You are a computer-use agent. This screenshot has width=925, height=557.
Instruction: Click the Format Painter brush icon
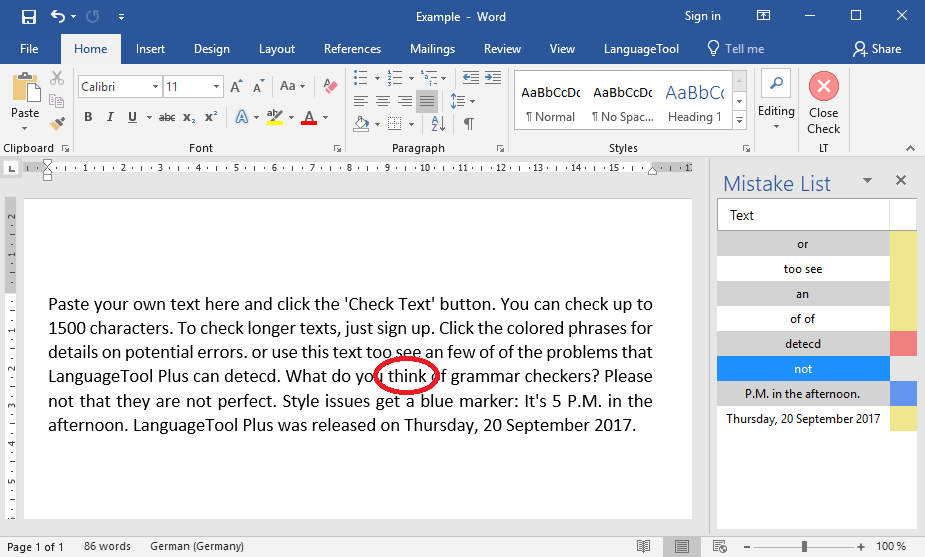[57, 123]
